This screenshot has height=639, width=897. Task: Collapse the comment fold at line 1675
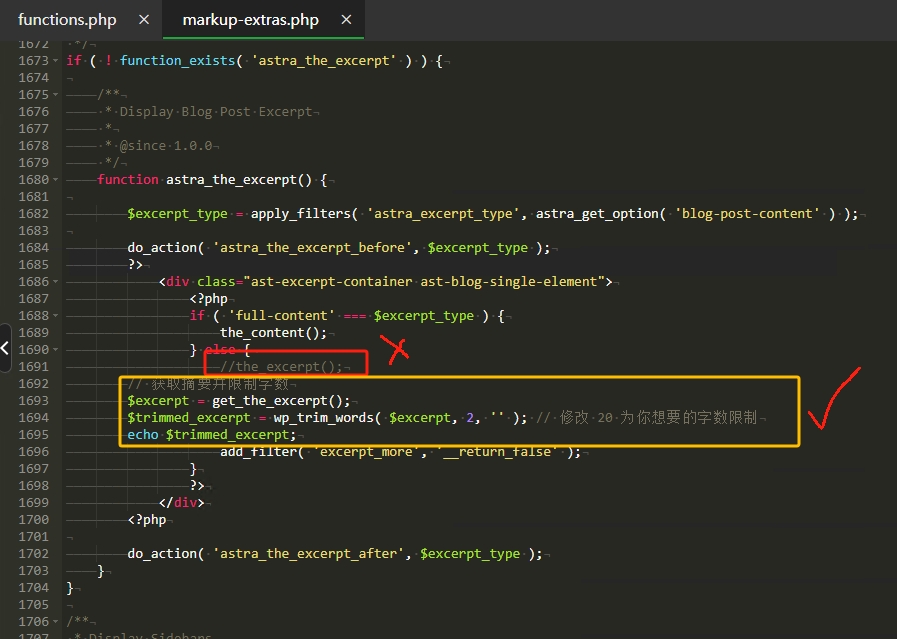pyautogui.click(x=55, y=94)
